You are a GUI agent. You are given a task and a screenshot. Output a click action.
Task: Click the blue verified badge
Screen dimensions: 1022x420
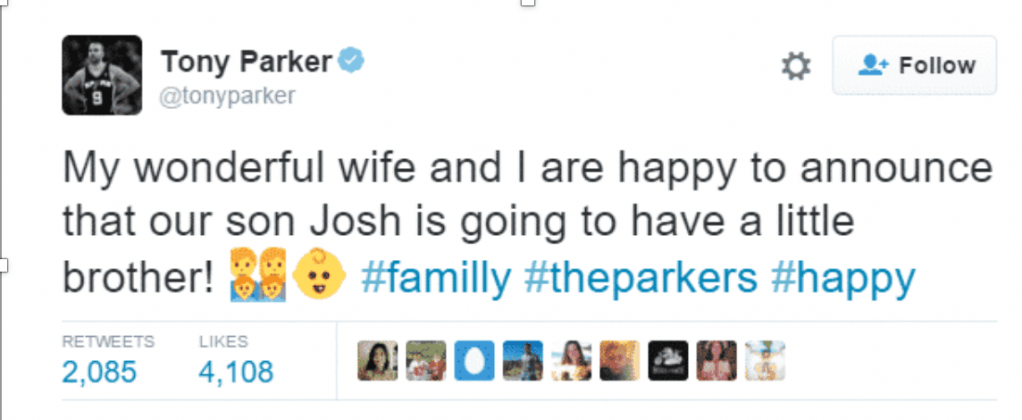click(x=351, y=61)
